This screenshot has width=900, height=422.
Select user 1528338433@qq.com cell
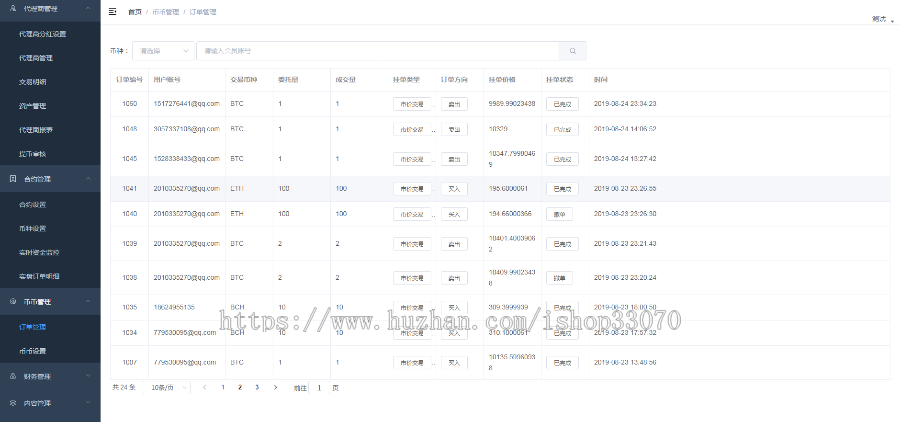click(x=187, y=159)
